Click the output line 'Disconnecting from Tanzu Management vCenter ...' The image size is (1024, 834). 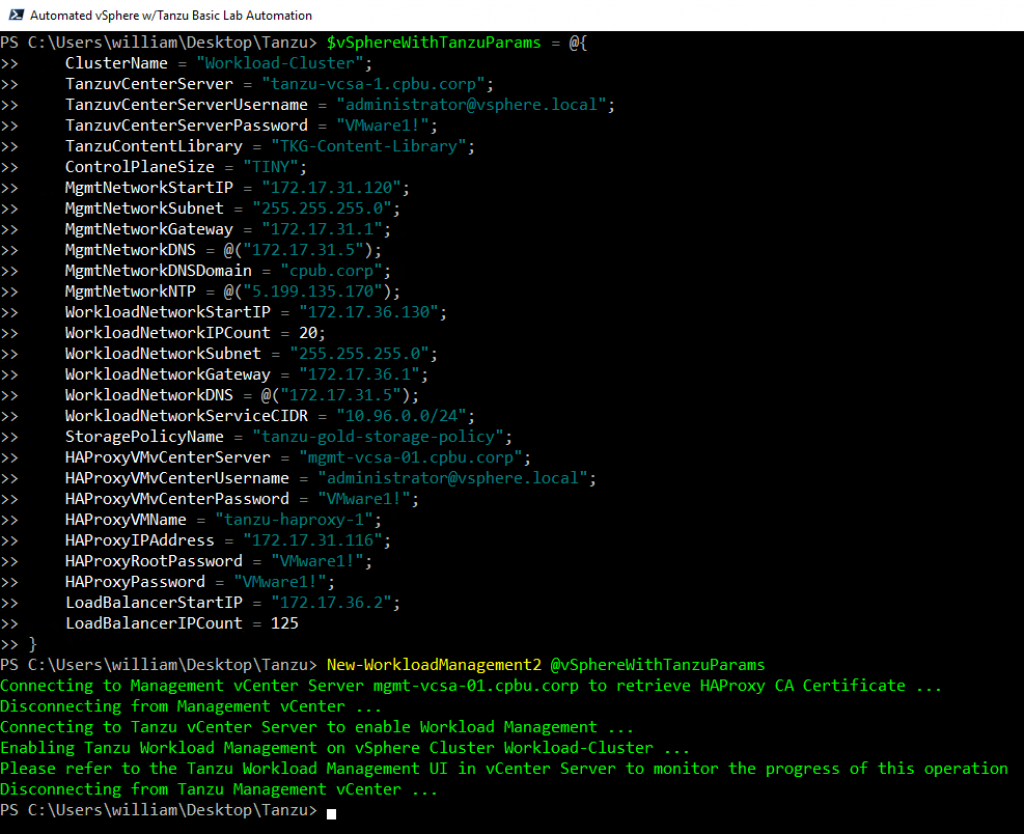click(219, 790)
